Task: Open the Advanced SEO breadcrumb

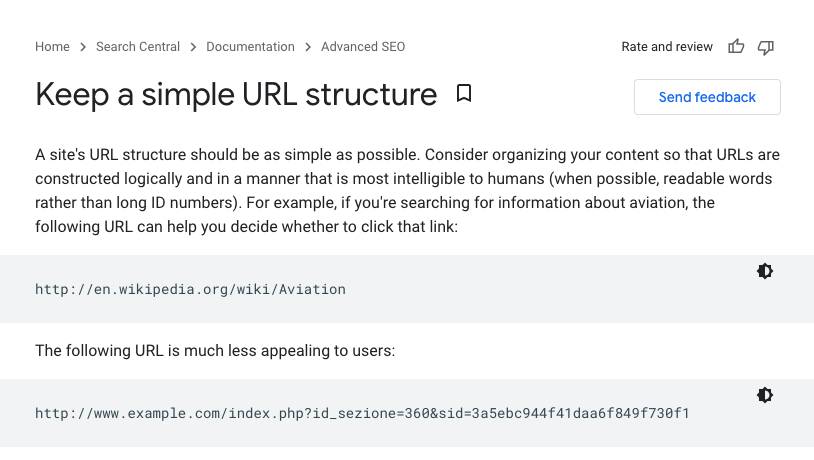Action: (x=363, y=47)
